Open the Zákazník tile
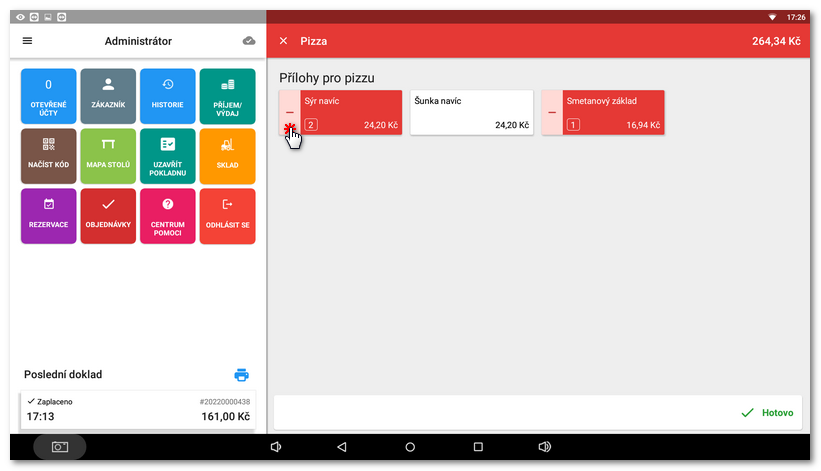 click(108, 96)
